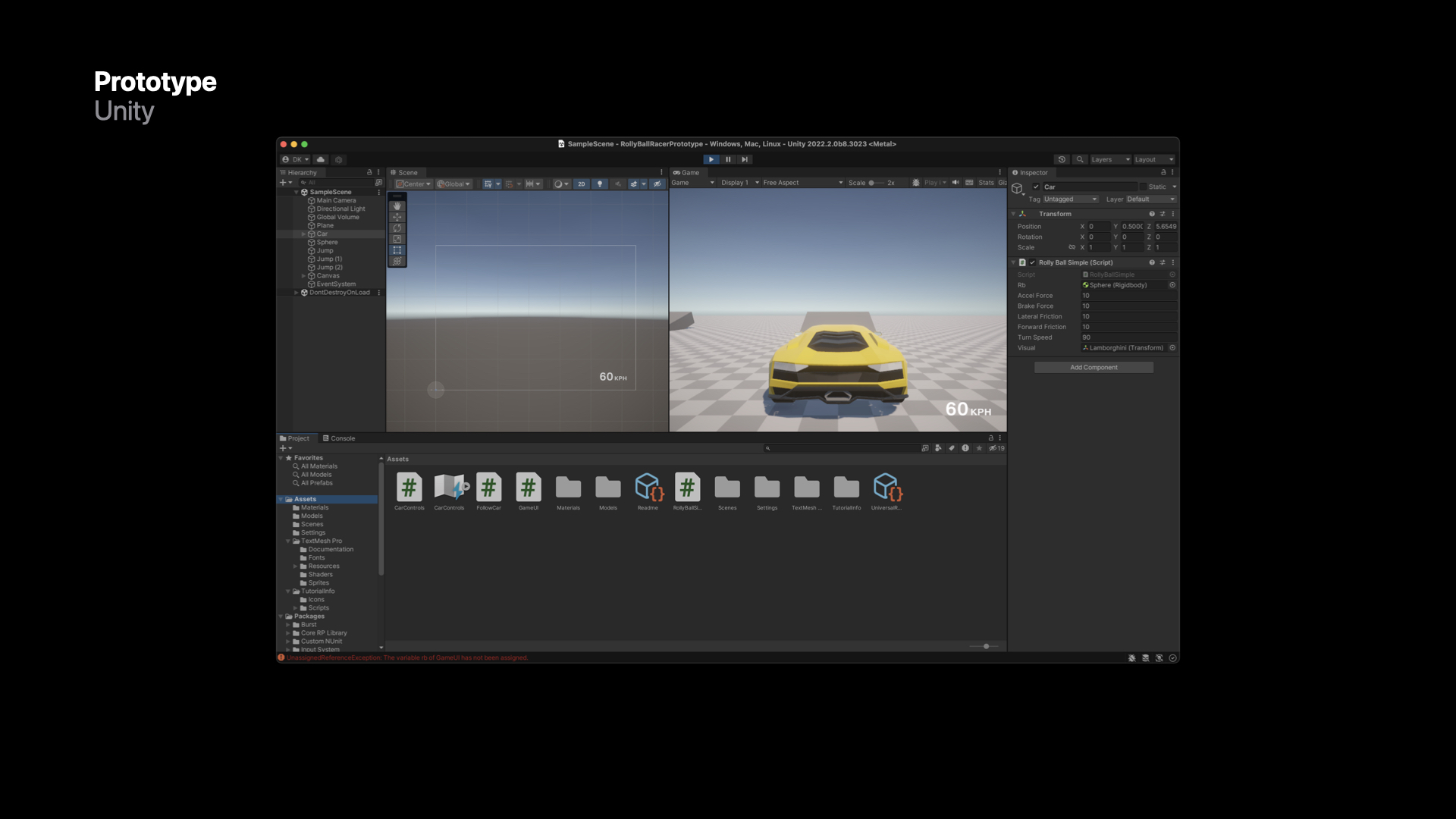Viewport: 1456px width, 819px height.
Task: Expand the Car object in Hierarchy
Action: [x=303, y=234]
